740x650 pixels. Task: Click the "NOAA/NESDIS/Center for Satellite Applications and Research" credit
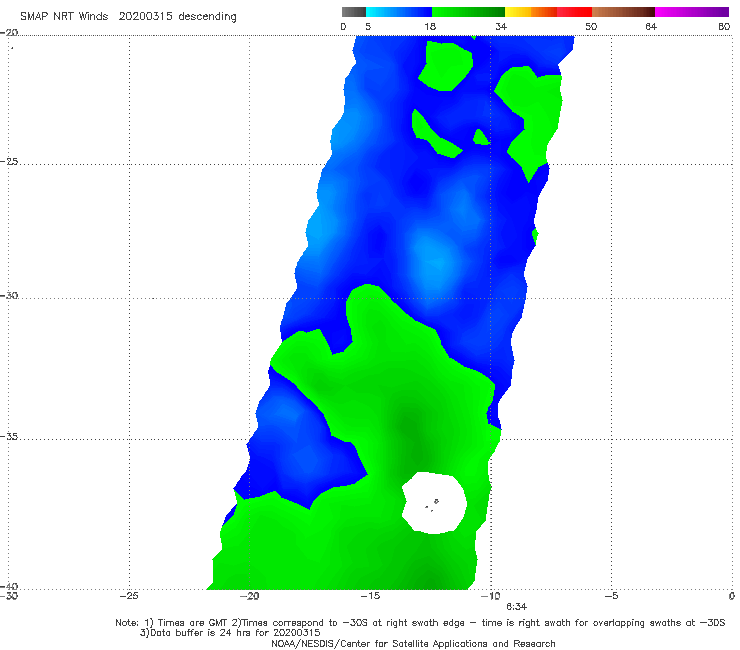click(413, 643)
